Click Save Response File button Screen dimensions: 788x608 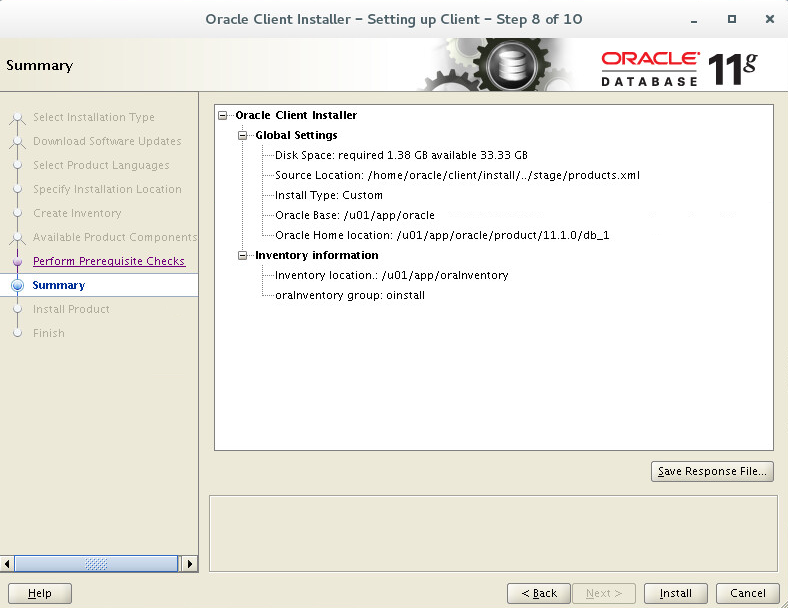(712, 471)
